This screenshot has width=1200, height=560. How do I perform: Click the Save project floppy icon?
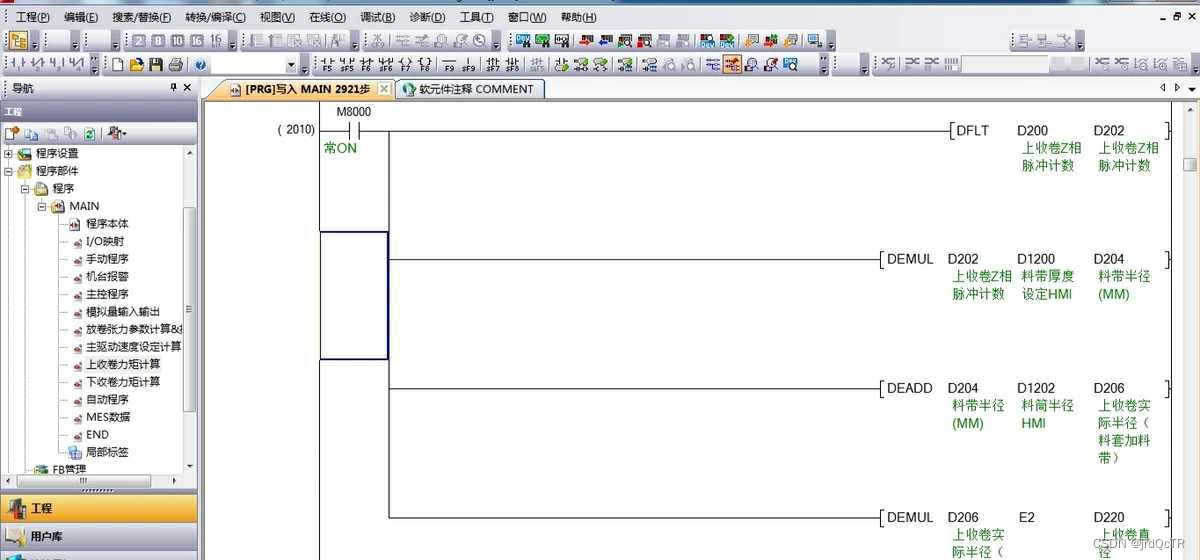coord(156,65)
